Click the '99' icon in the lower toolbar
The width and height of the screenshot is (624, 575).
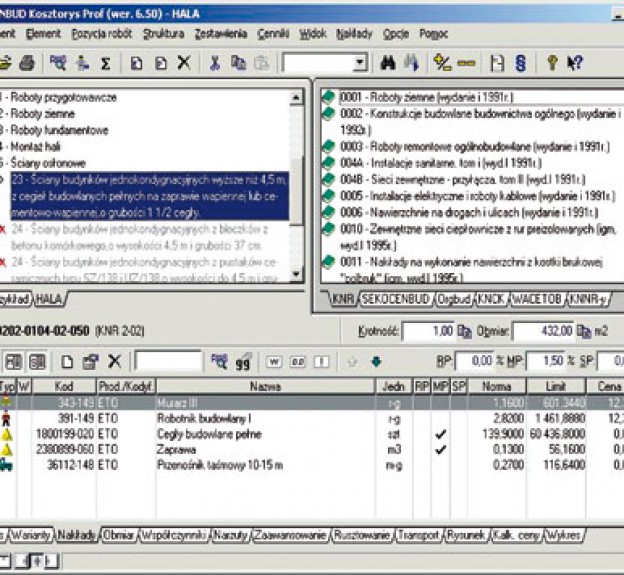point(243,362)
